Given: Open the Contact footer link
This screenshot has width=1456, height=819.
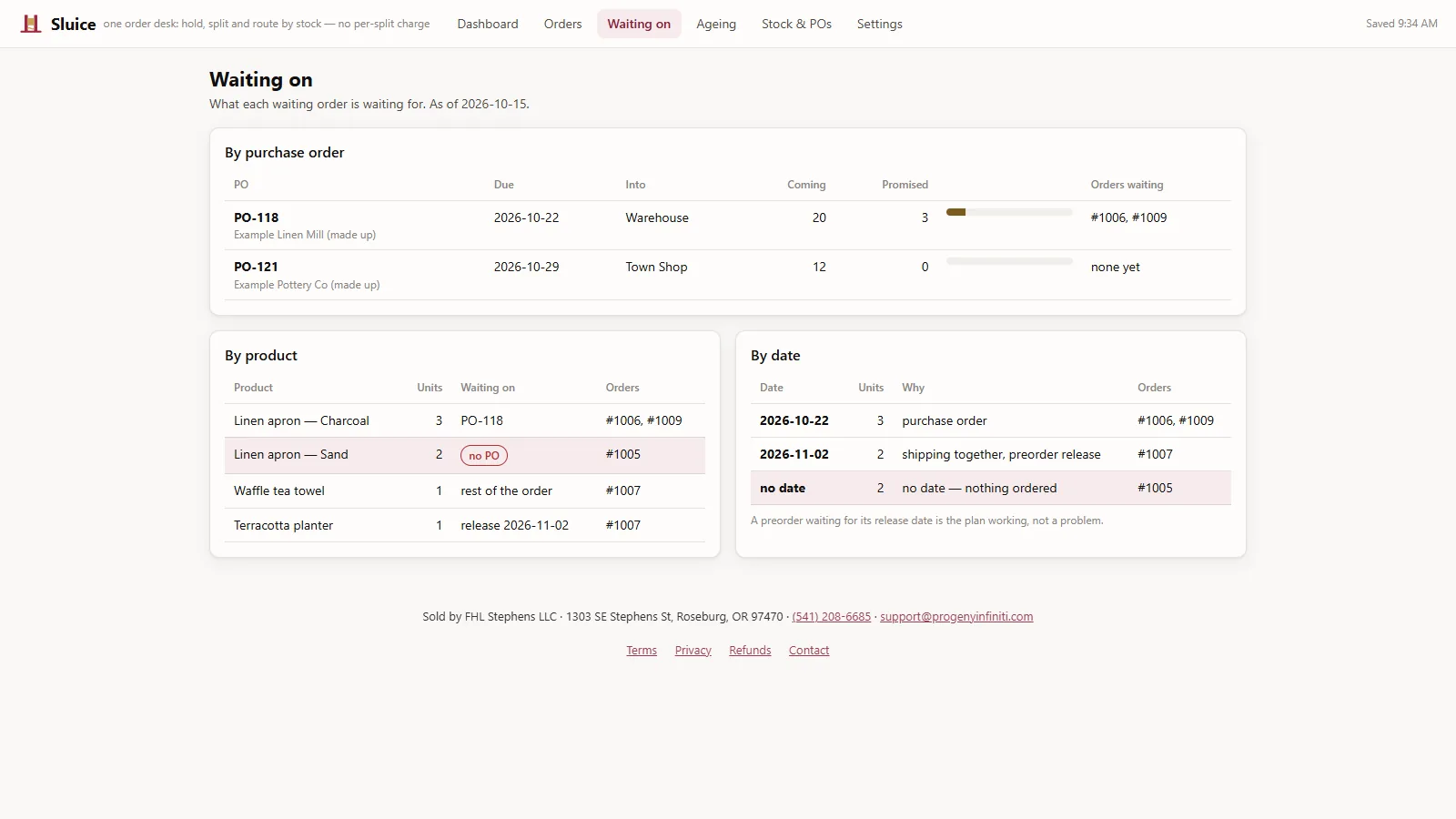Looking at the screenshot, I should point(809,650).
